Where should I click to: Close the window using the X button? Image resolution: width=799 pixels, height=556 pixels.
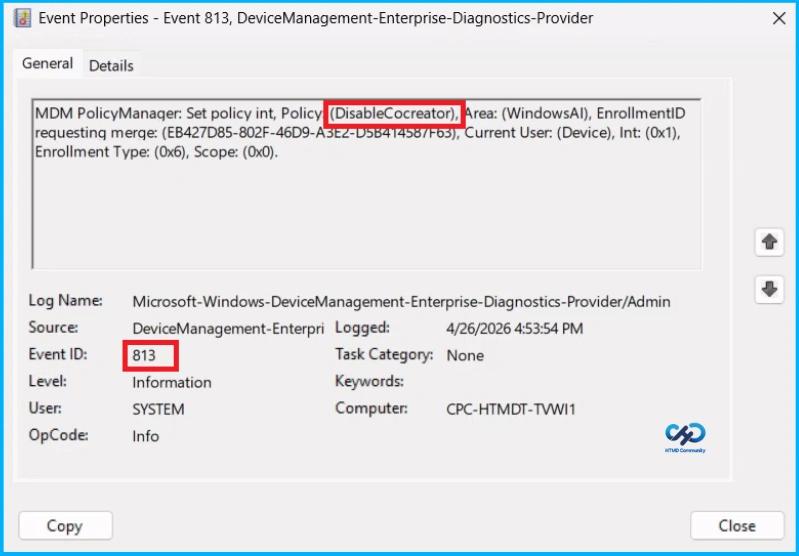pos(779,19)
